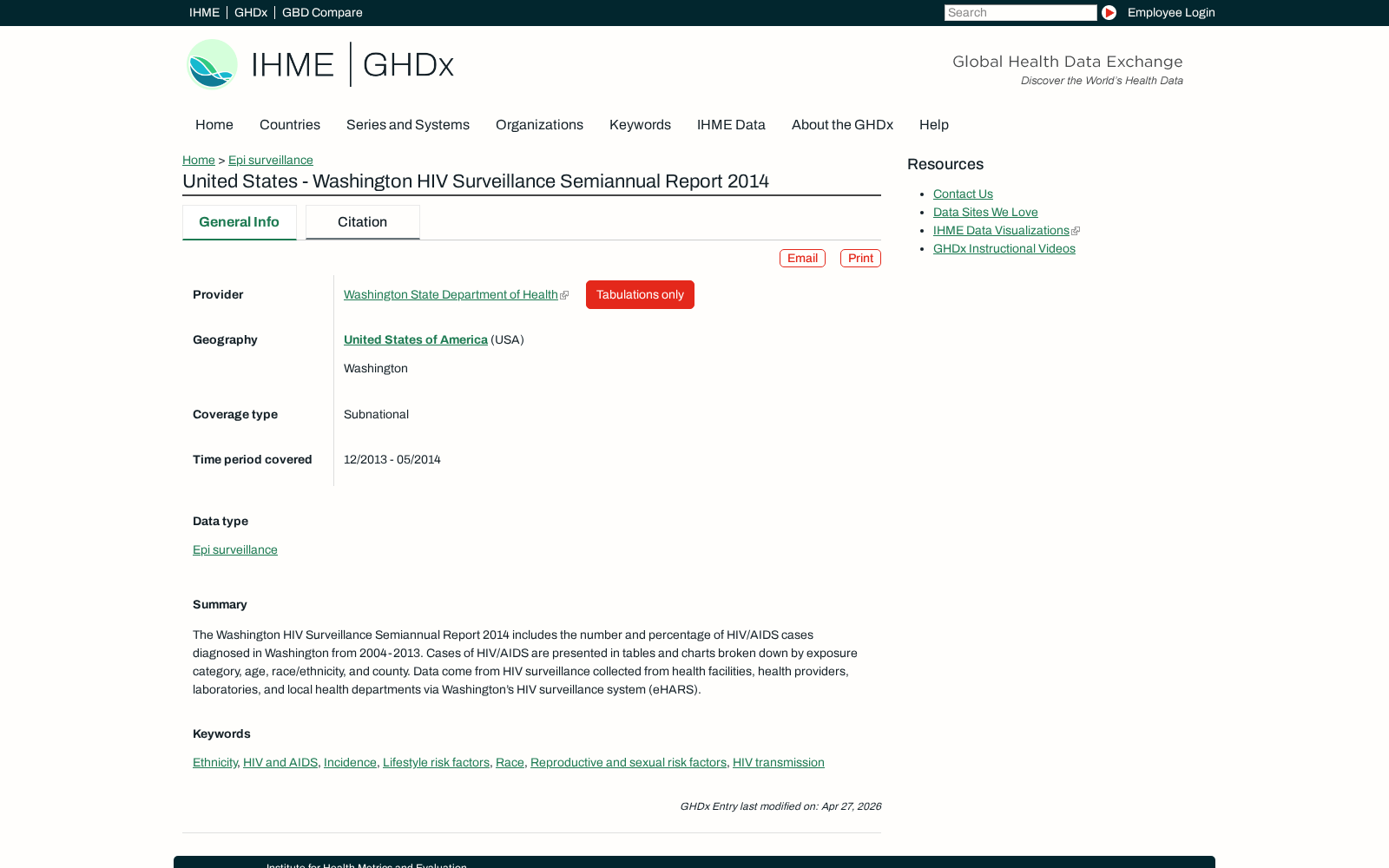Viewport: 1389px width, 868px height.
Task: Open the Organizations menu
Action: (539, 125)
